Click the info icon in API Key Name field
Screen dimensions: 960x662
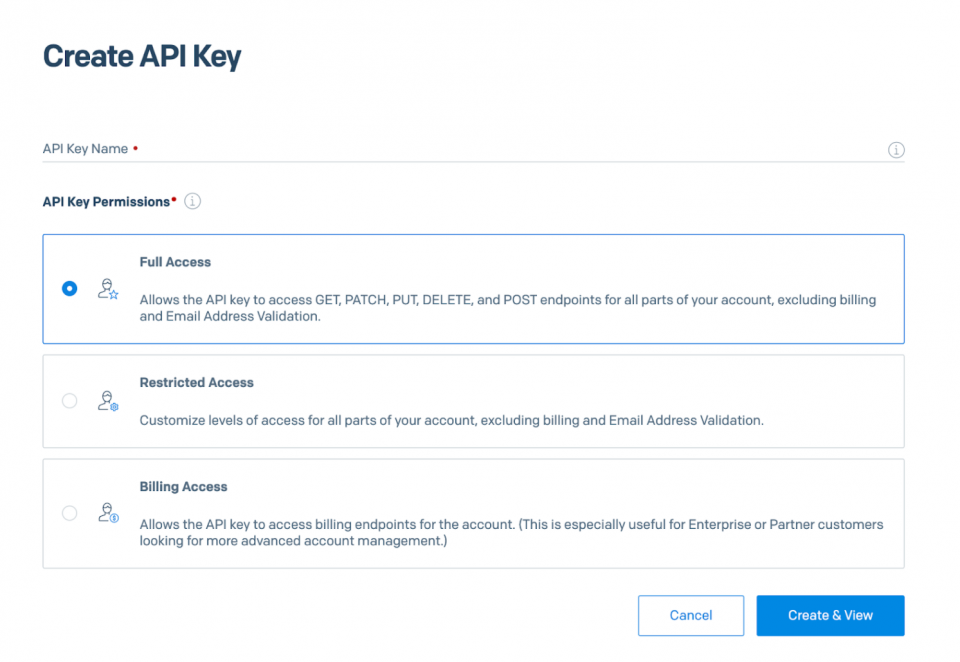pos(896,150)
